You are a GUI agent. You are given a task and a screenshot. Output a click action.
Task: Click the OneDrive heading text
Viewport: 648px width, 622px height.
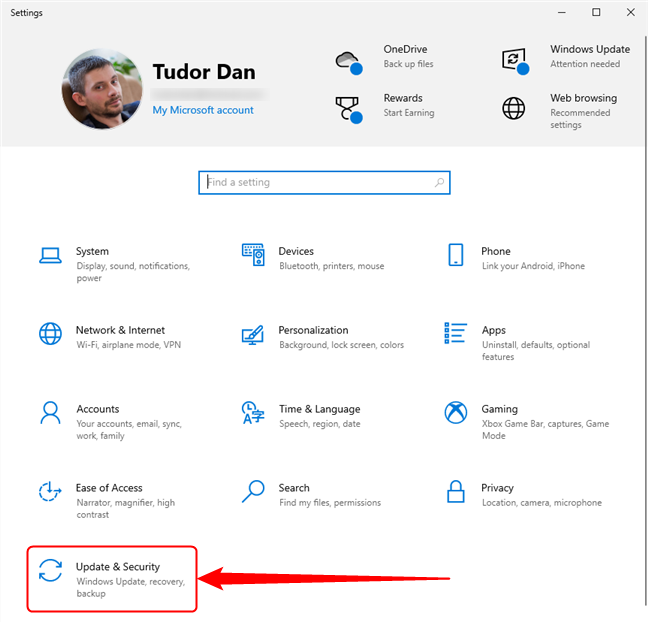point(405,49)
